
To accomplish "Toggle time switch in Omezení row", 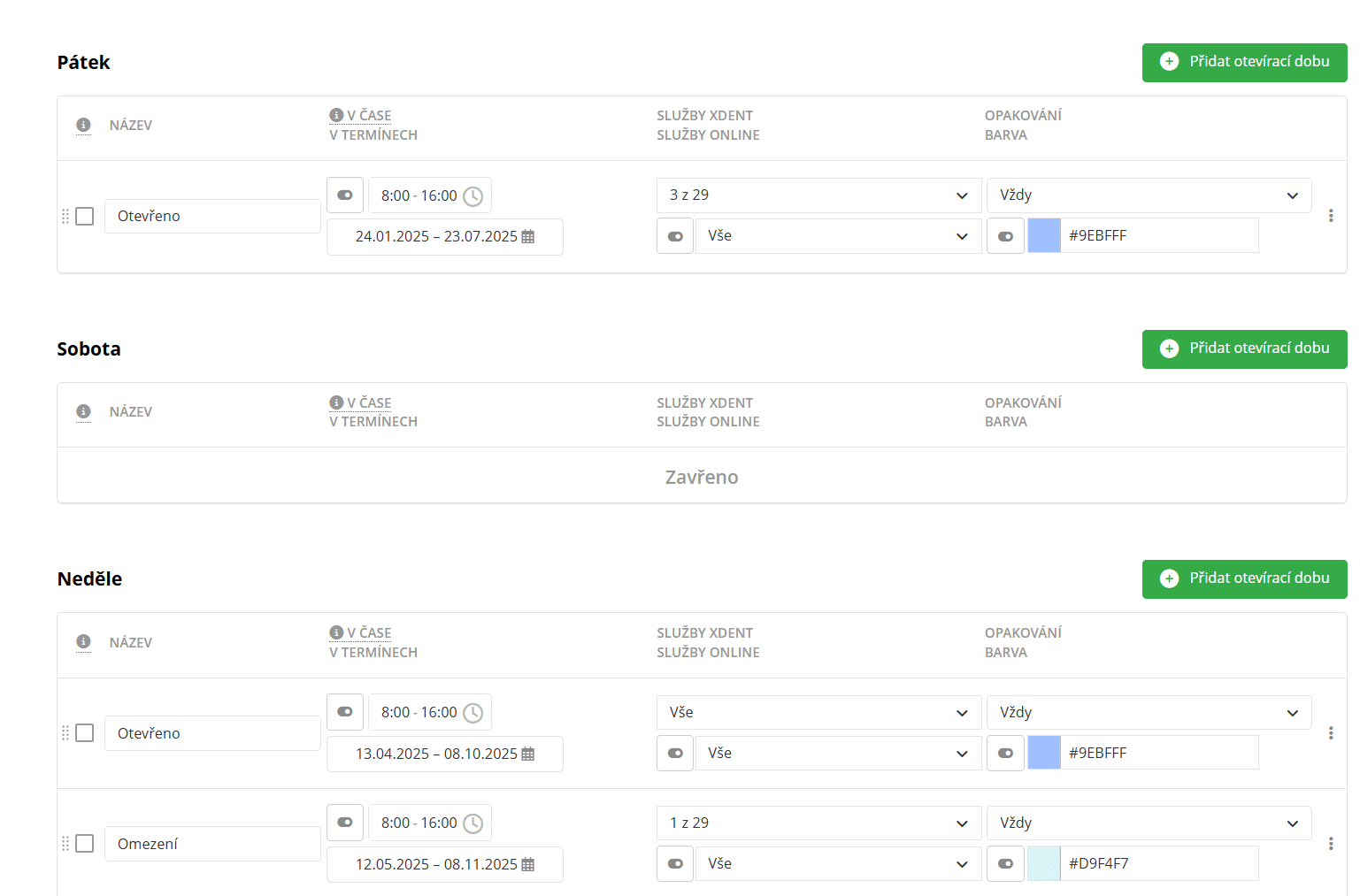I will 345,823.
